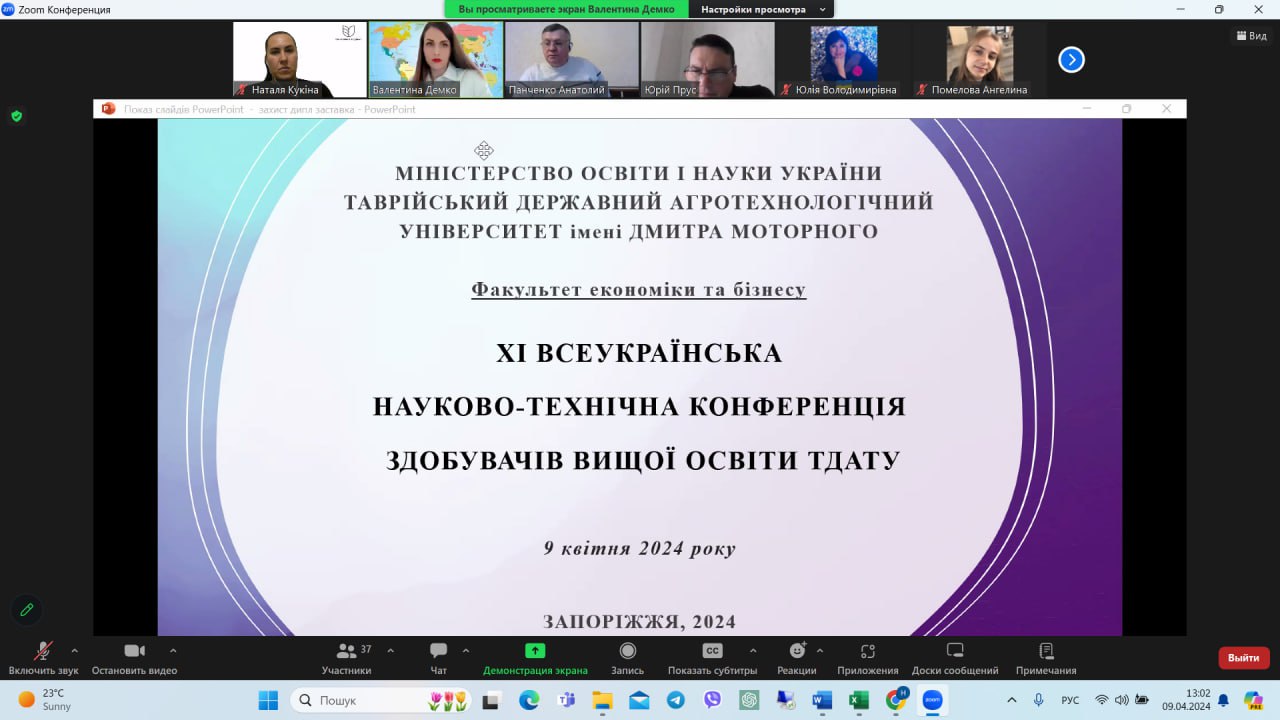Open the Mail app from the taskbar

coord(639,700)
